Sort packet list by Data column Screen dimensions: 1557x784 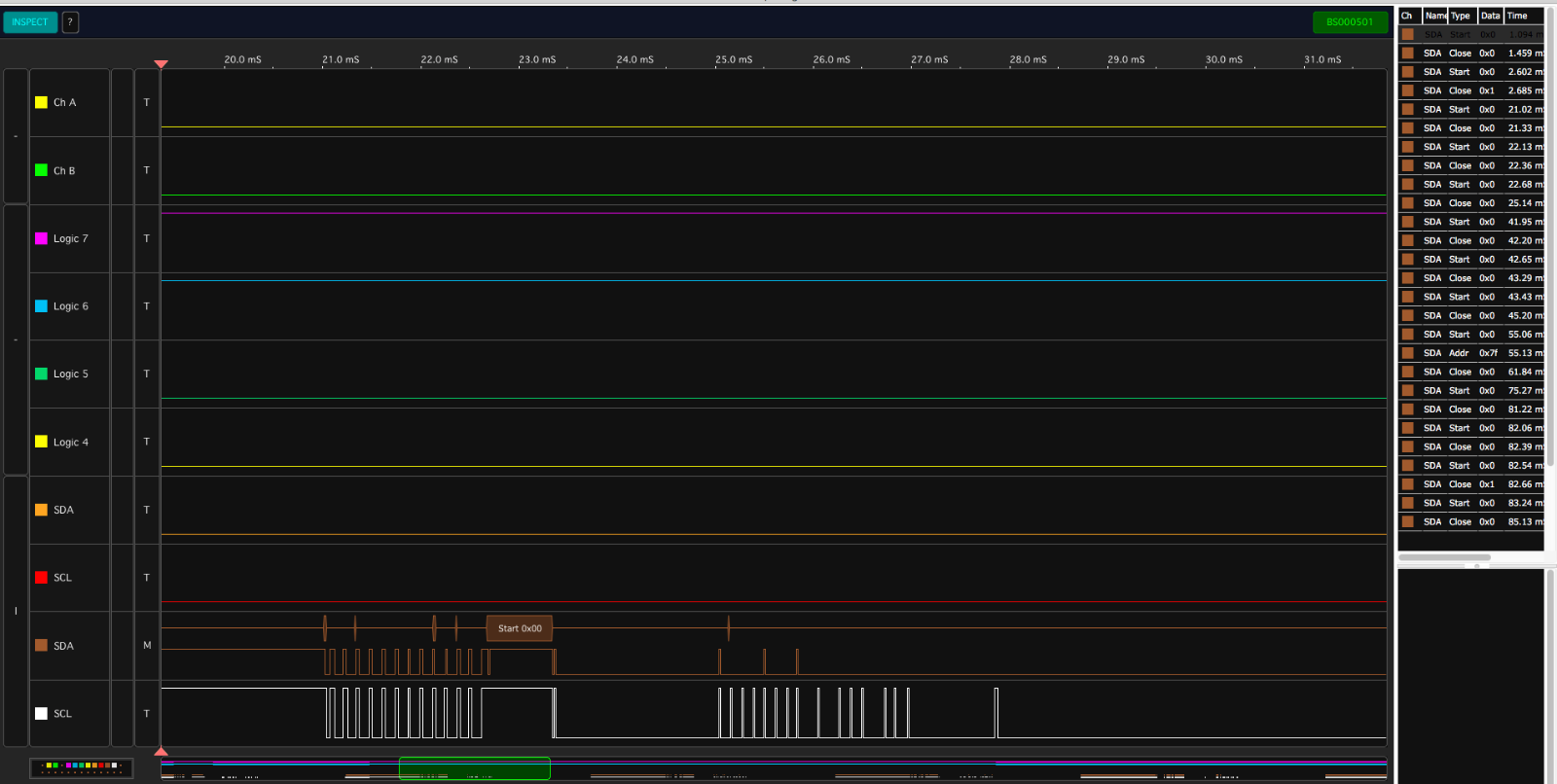1491,16
